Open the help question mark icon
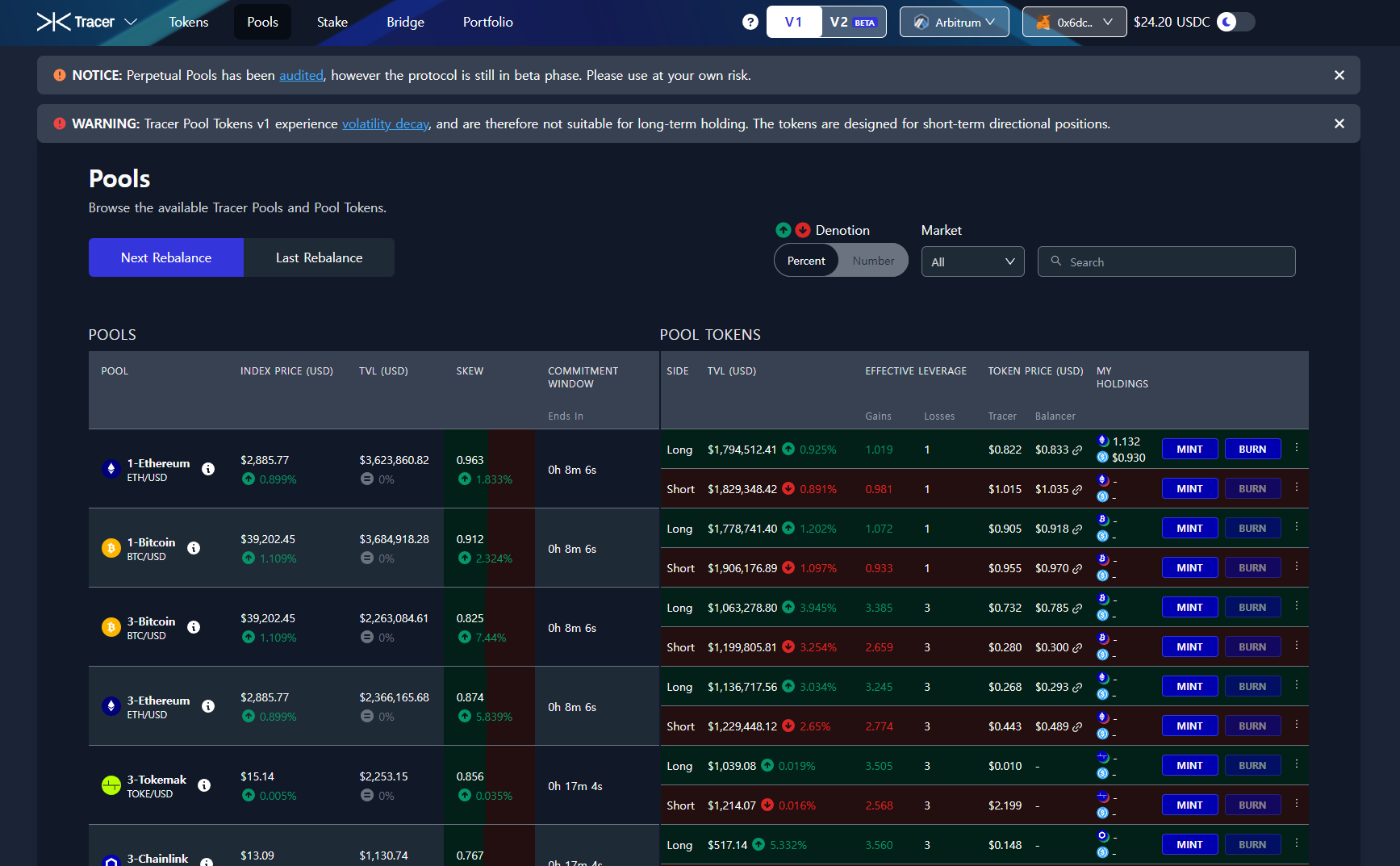 click(x=750, y=22)
